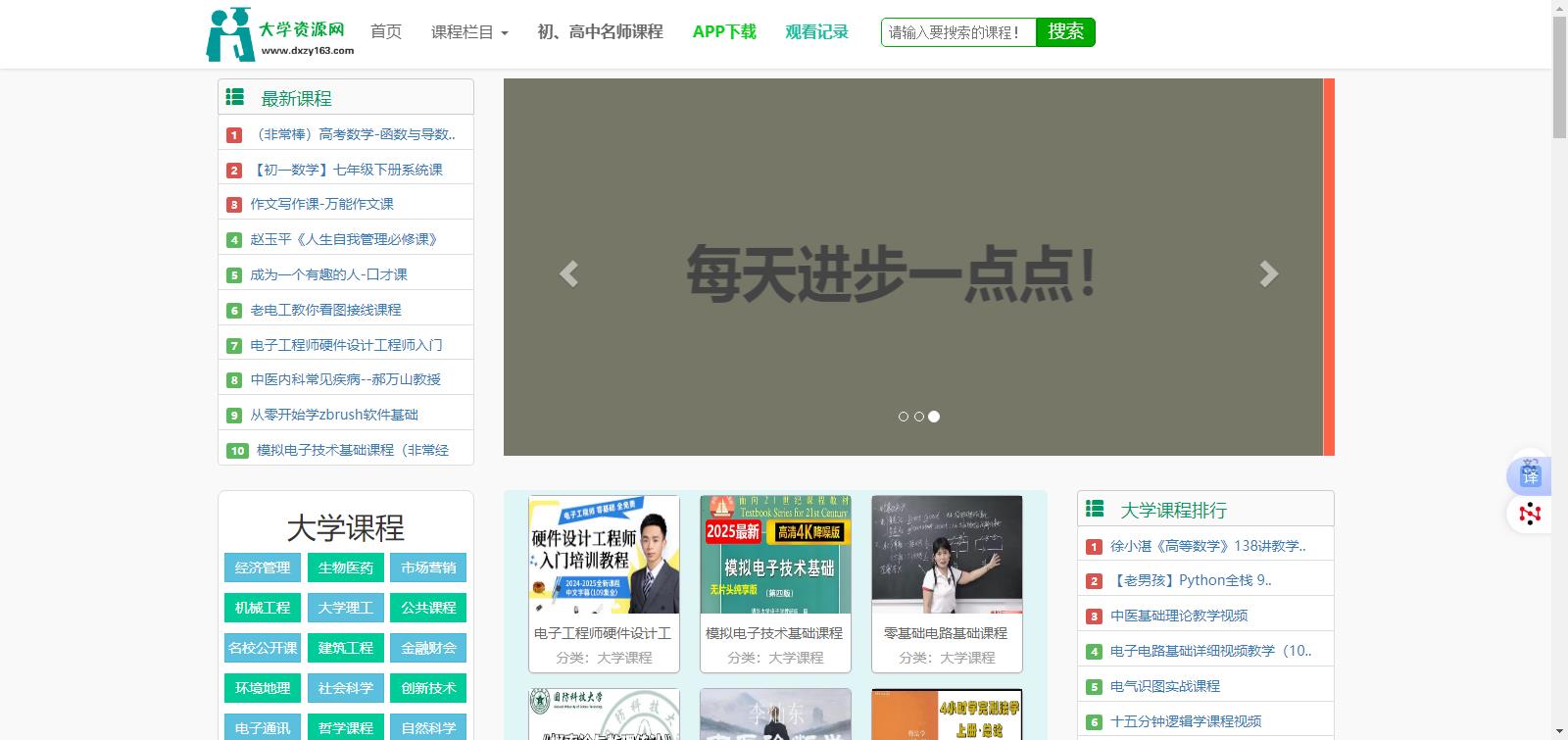Open 十五分钟逻辑学课程视频 ranking link

pyautogui.click(x=1186, y=721)
